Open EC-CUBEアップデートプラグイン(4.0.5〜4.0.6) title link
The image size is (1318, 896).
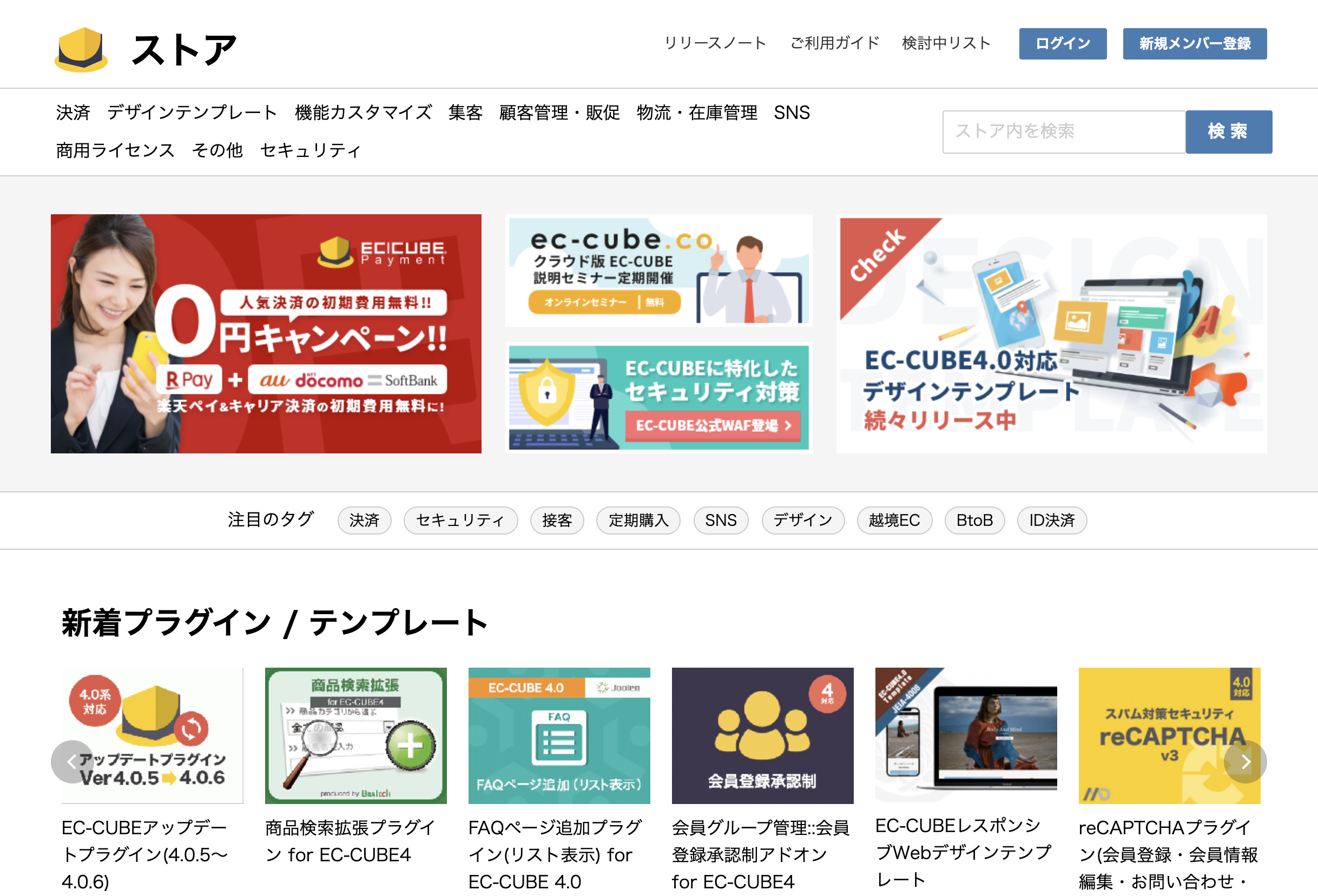145,854
